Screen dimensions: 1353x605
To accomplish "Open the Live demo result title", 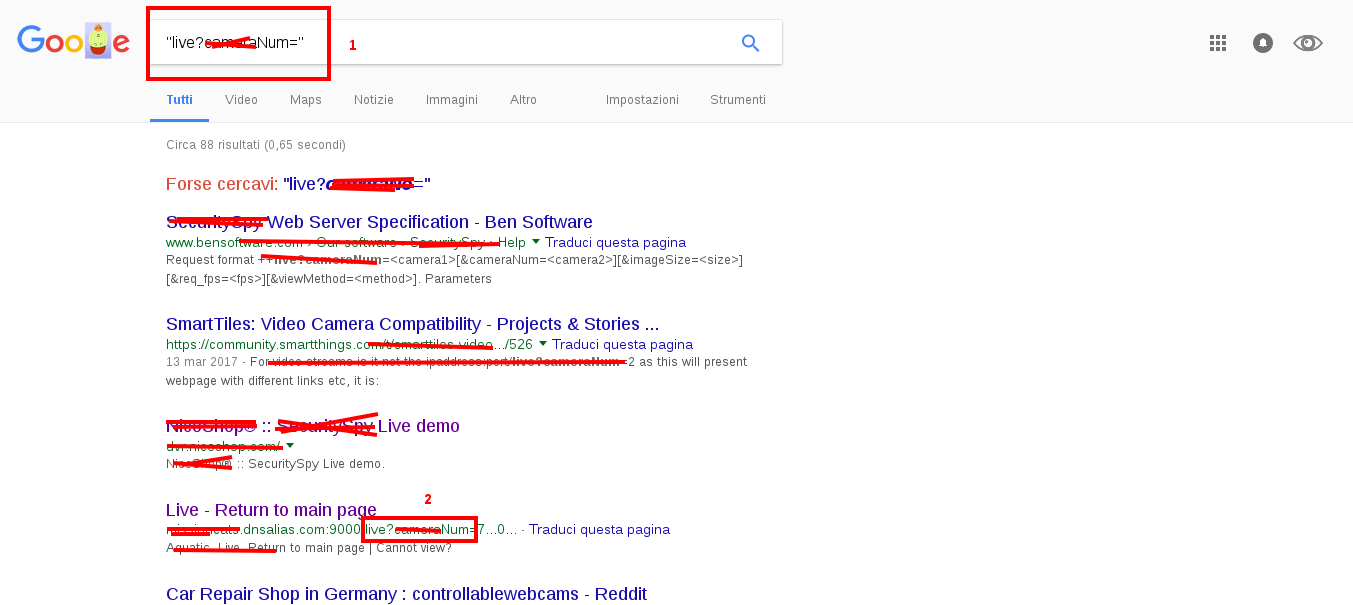I will coord(313,426).
